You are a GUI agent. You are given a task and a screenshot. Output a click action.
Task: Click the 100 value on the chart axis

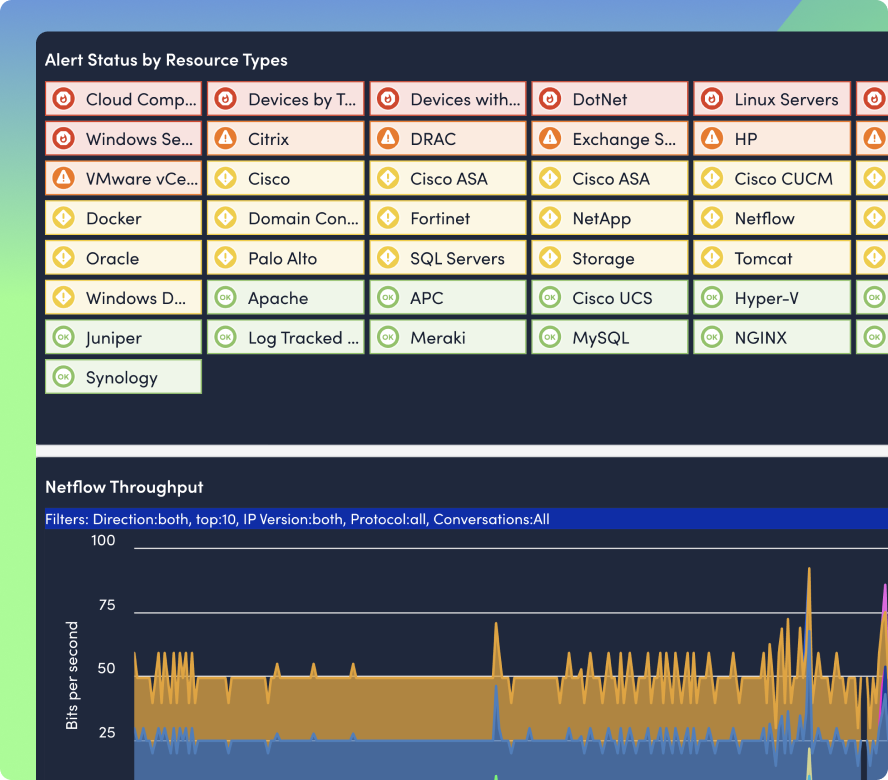(x=103, y=540)
